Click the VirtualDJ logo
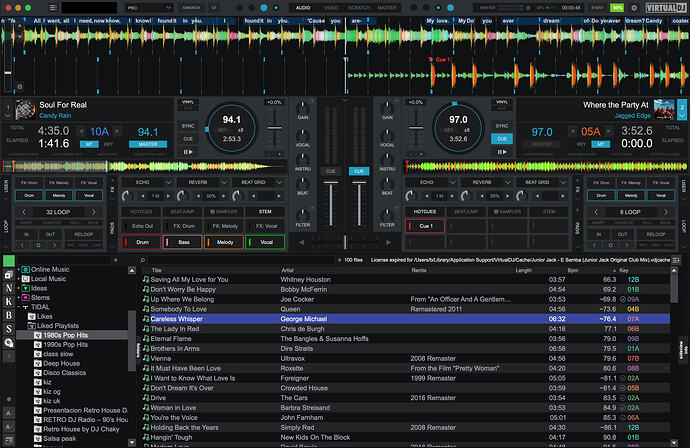 (666, 8)
